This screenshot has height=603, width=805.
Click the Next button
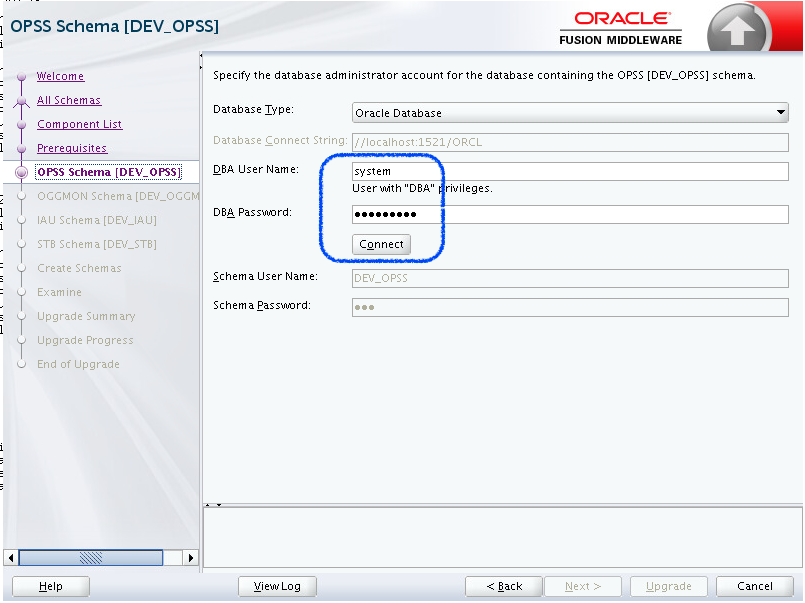click(583, 586)
